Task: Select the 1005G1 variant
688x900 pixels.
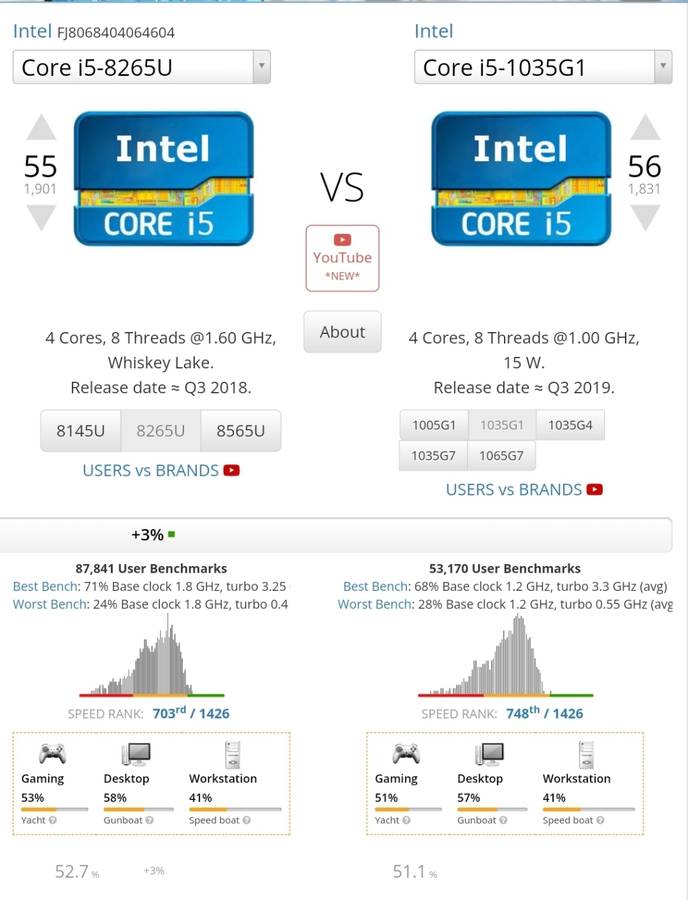Action: click(x=434, y=425)
